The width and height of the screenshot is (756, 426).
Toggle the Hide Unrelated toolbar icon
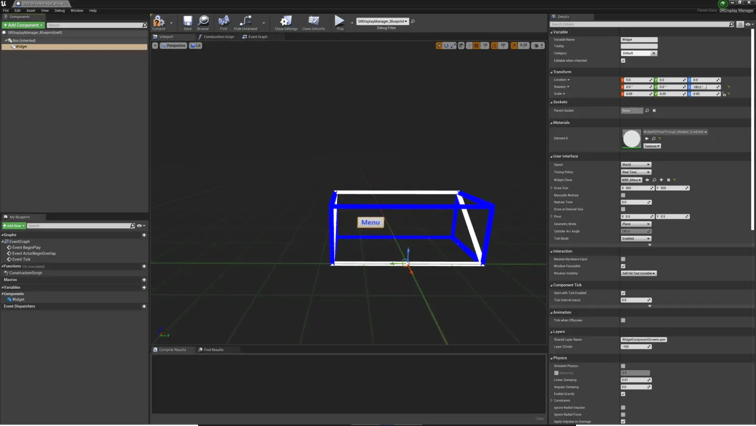245,21
